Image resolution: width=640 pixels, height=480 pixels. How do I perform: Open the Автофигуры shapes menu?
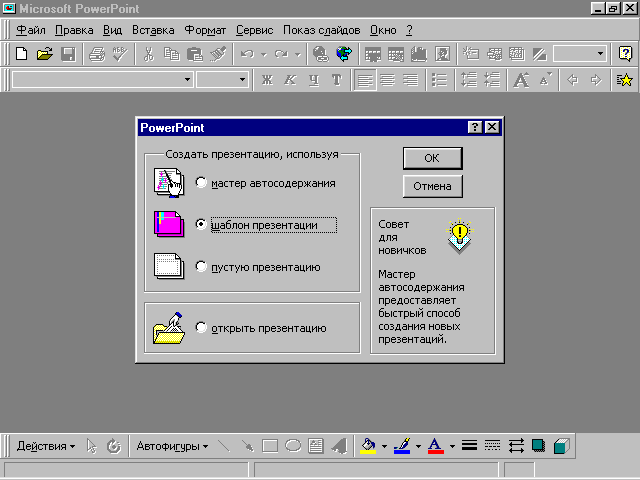coord(172,446)
